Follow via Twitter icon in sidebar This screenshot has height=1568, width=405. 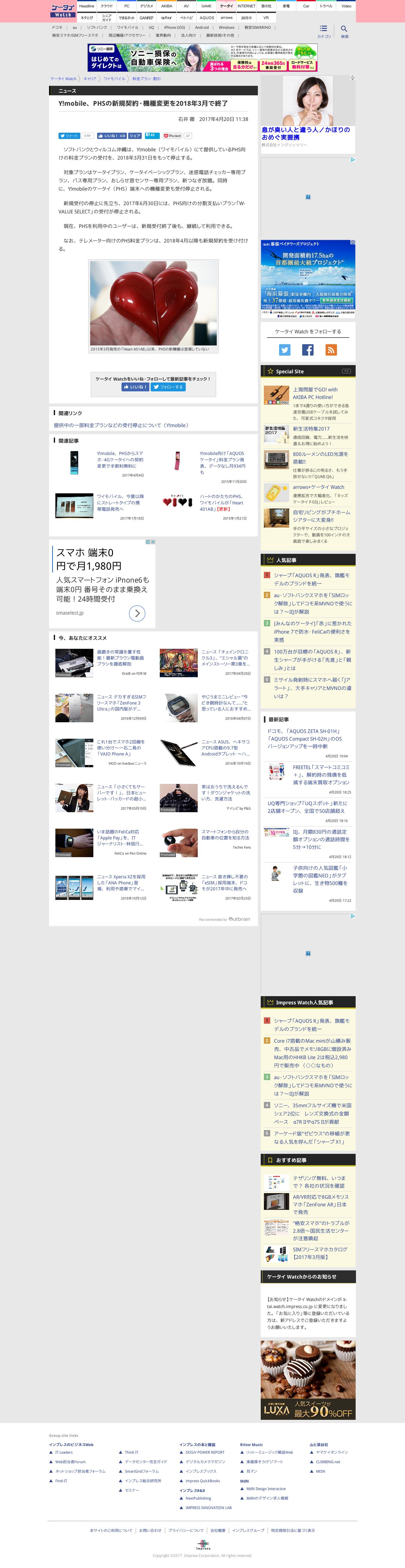click(x=284, y=349)
